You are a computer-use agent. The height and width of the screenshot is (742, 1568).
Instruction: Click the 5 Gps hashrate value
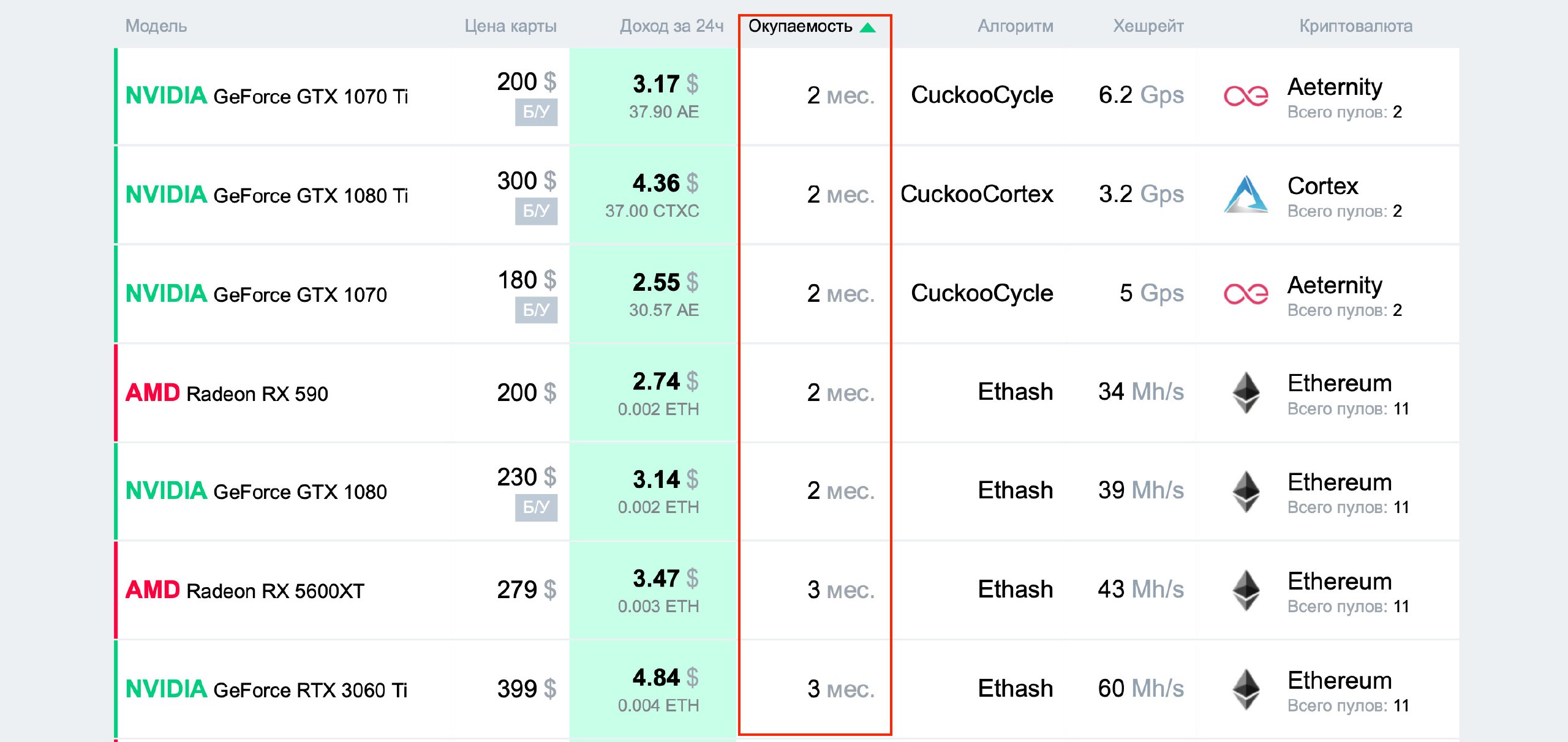pos(1151,294)
